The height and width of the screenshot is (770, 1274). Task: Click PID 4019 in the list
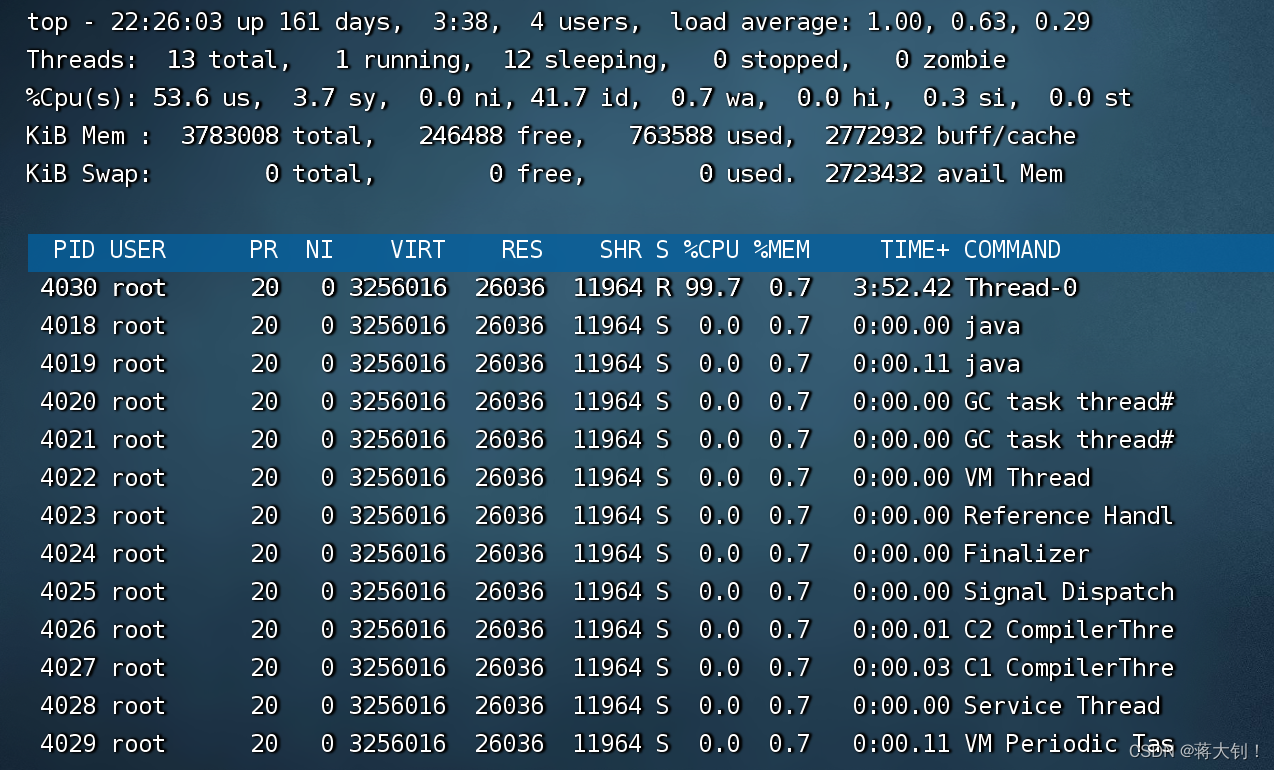69,364
